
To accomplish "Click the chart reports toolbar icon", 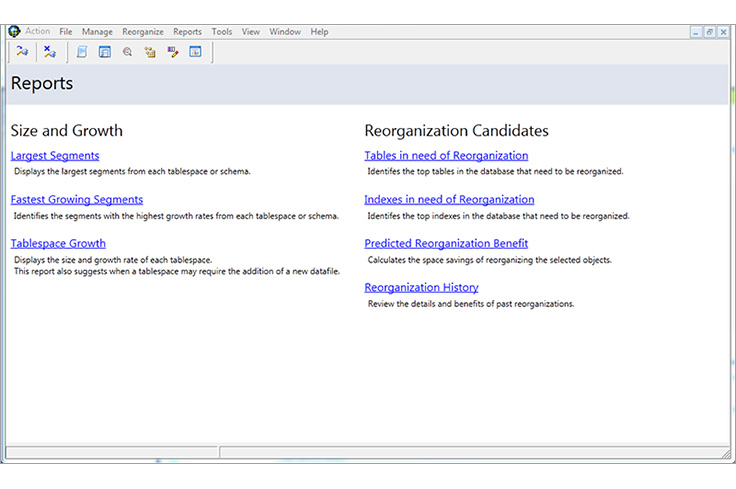I will [195, 52].
